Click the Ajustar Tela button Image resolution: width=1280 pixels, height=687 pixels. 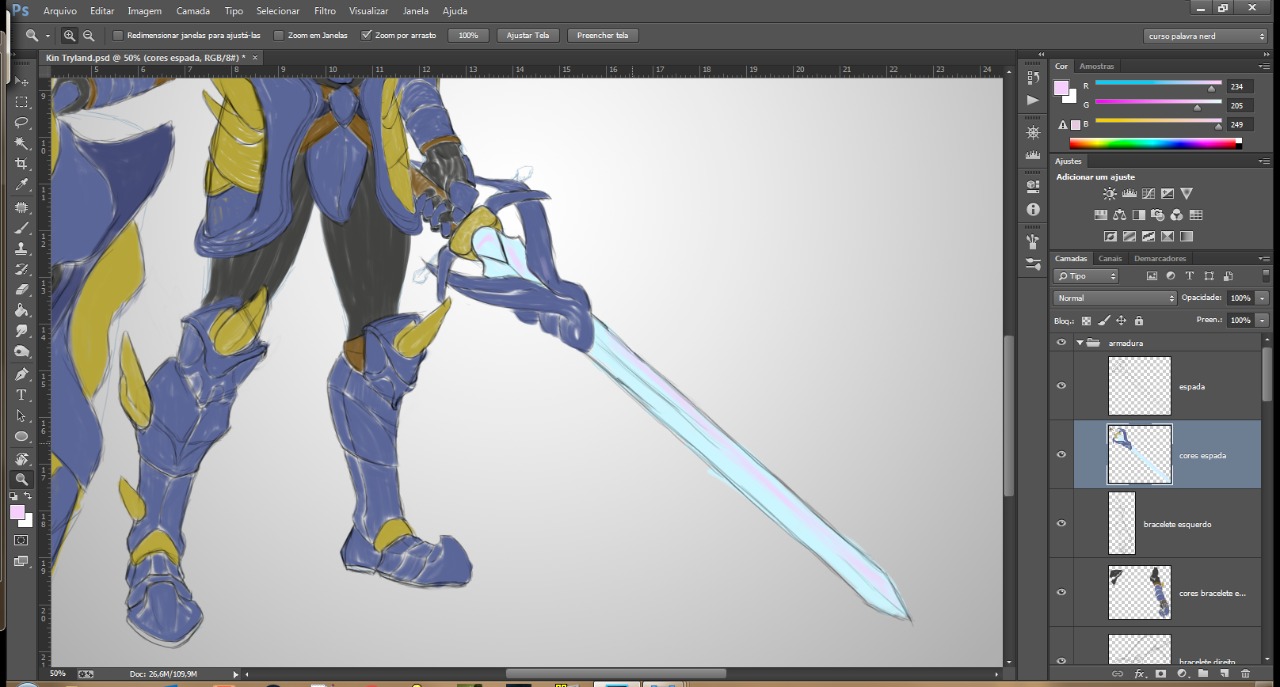[527, 35]
